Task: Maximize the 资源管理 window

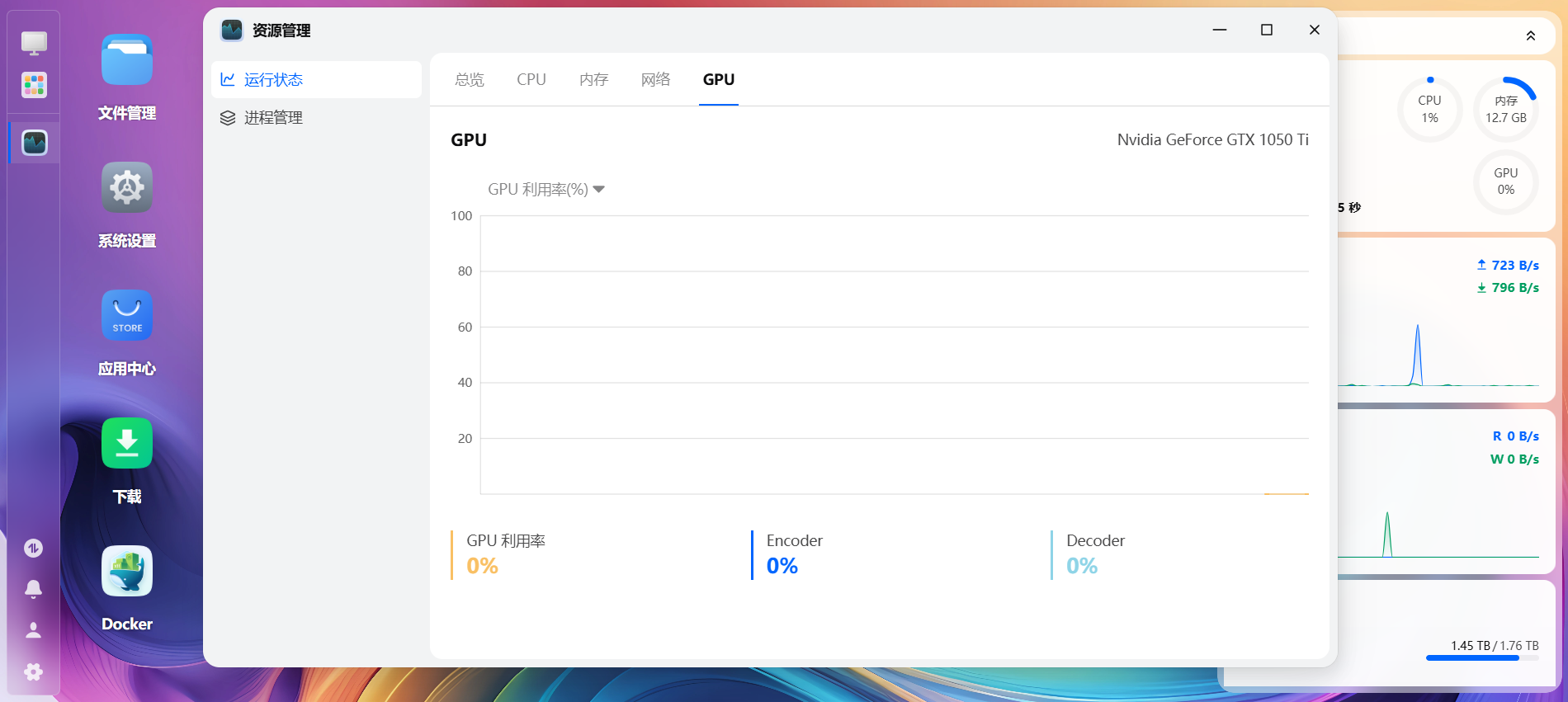Action: 1267,30
